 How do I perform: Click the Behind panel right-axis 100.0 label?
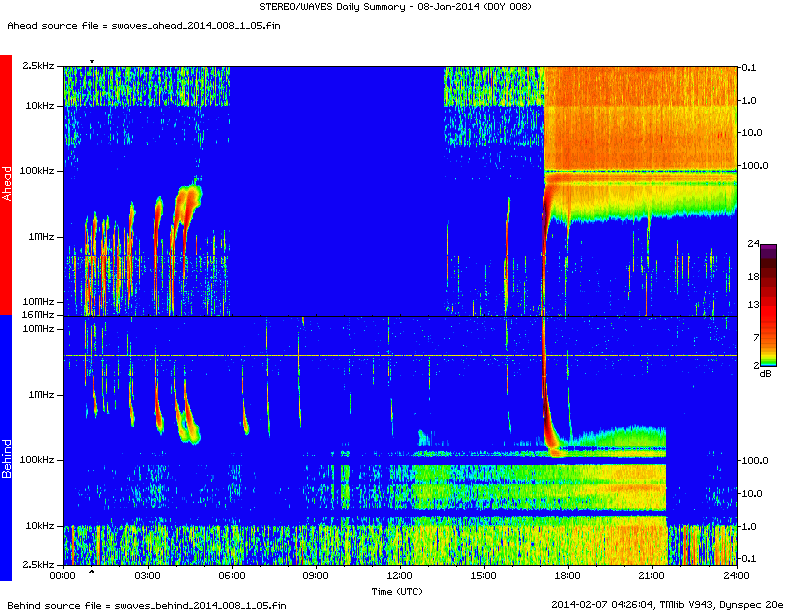(x=755, y=461)
